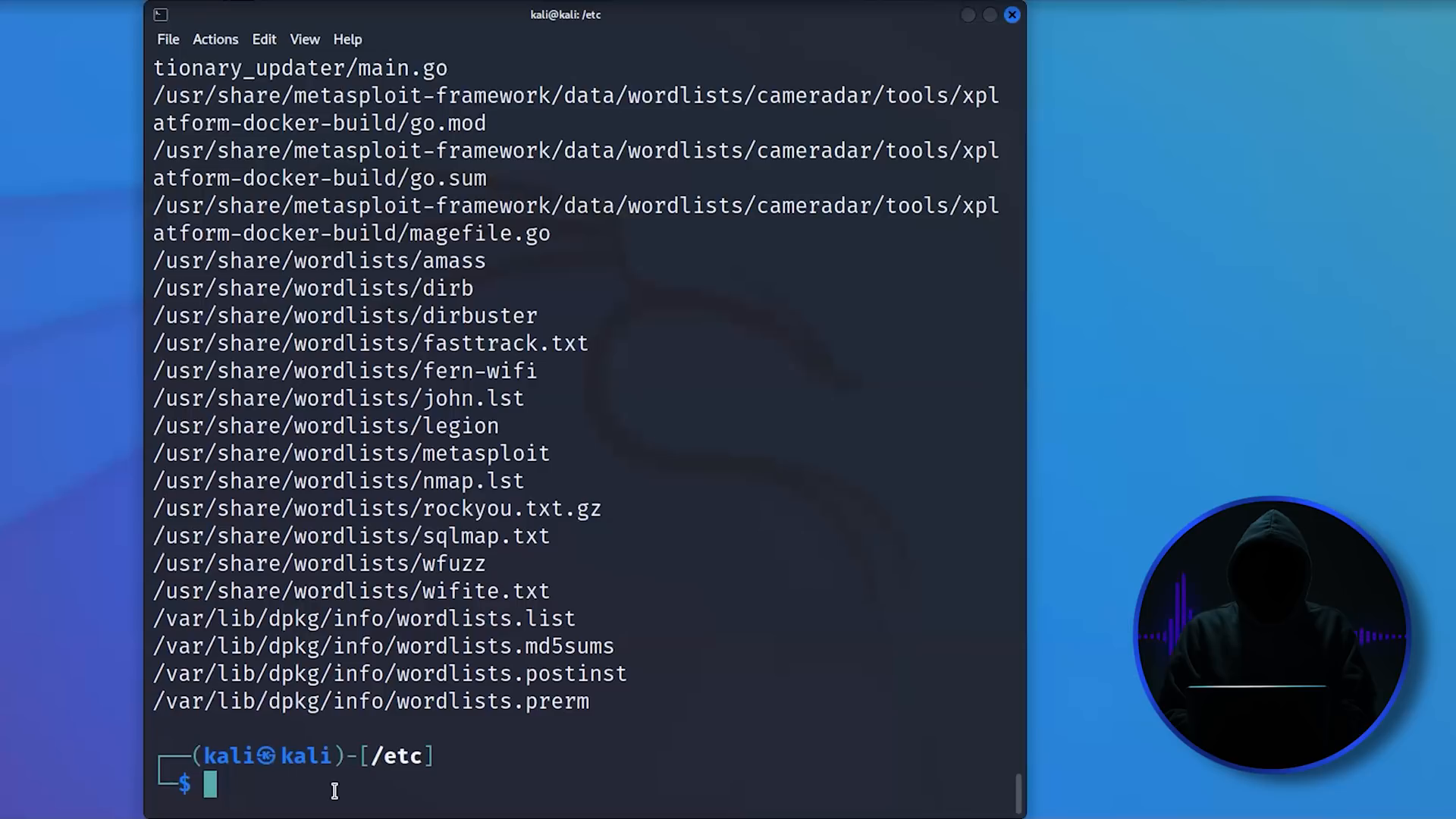Screen dimensions: 1456x819
Task: Click the wifite.txt wordlist line
Action: (351, 591)
